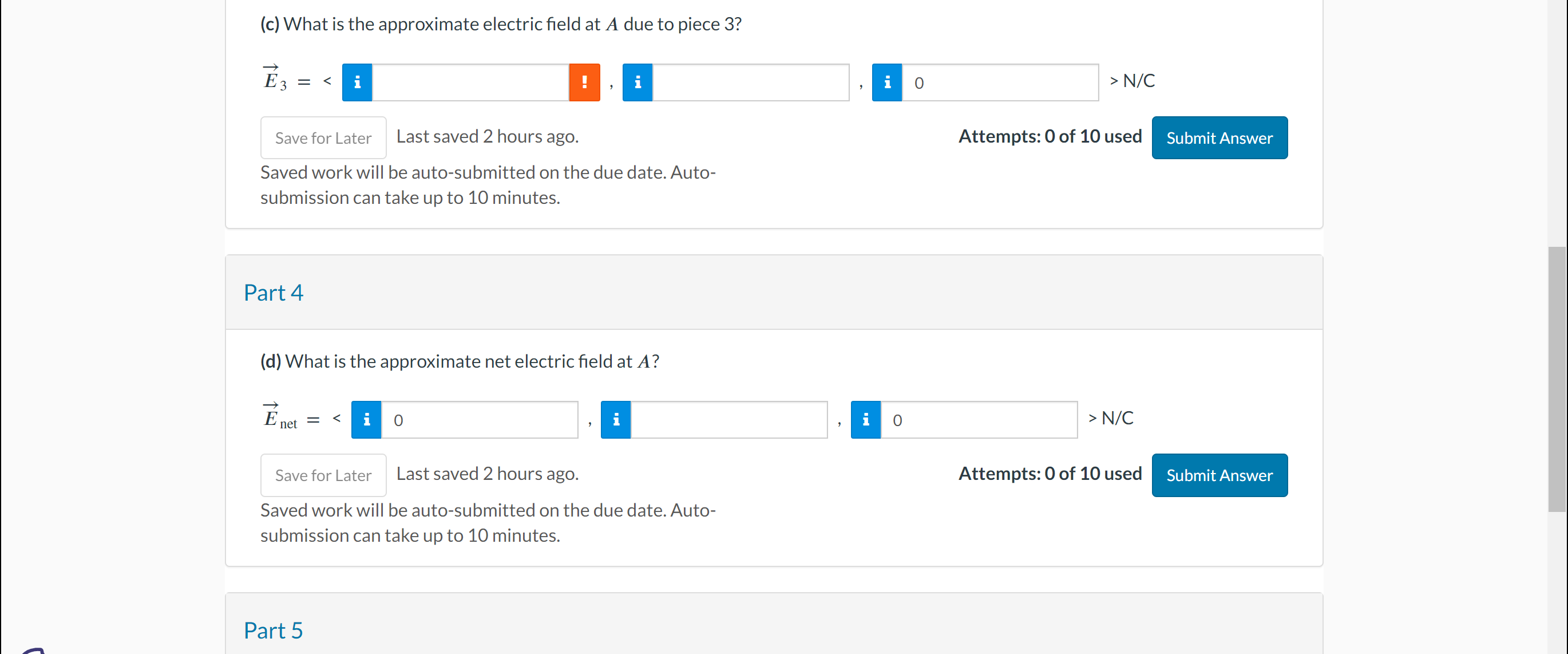Screen dimensions: 1568x654
Task: Click the info icon on the E3 y-component field
Action: click(638, 81)
